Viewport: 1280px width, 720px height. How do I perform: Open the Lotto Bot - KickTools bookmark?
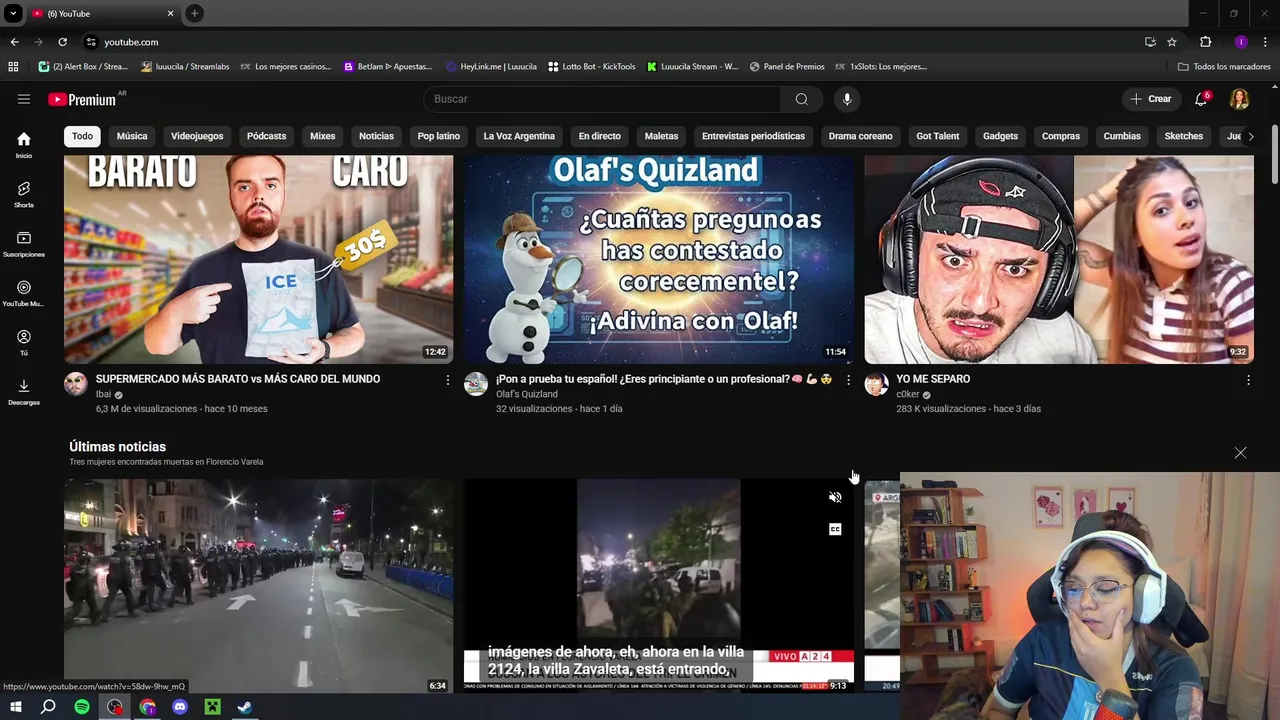pos(592,67)
